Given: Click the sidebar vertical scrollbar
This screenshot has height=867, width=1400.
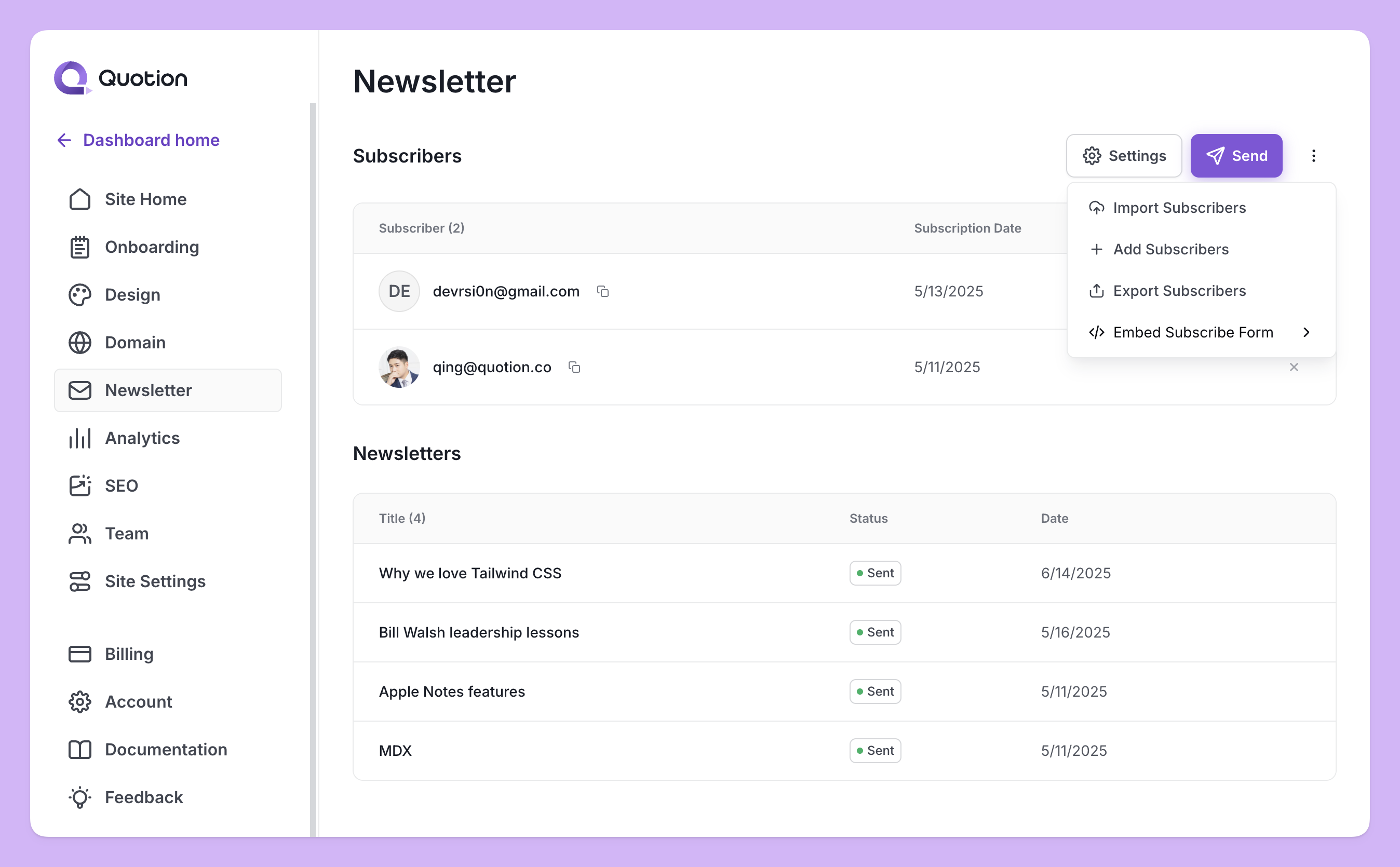Looking at the screenshot, I should 313,459.
